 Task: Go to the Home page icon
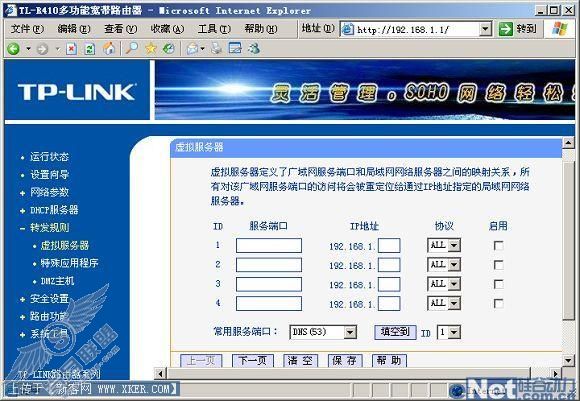click(109, 48)
